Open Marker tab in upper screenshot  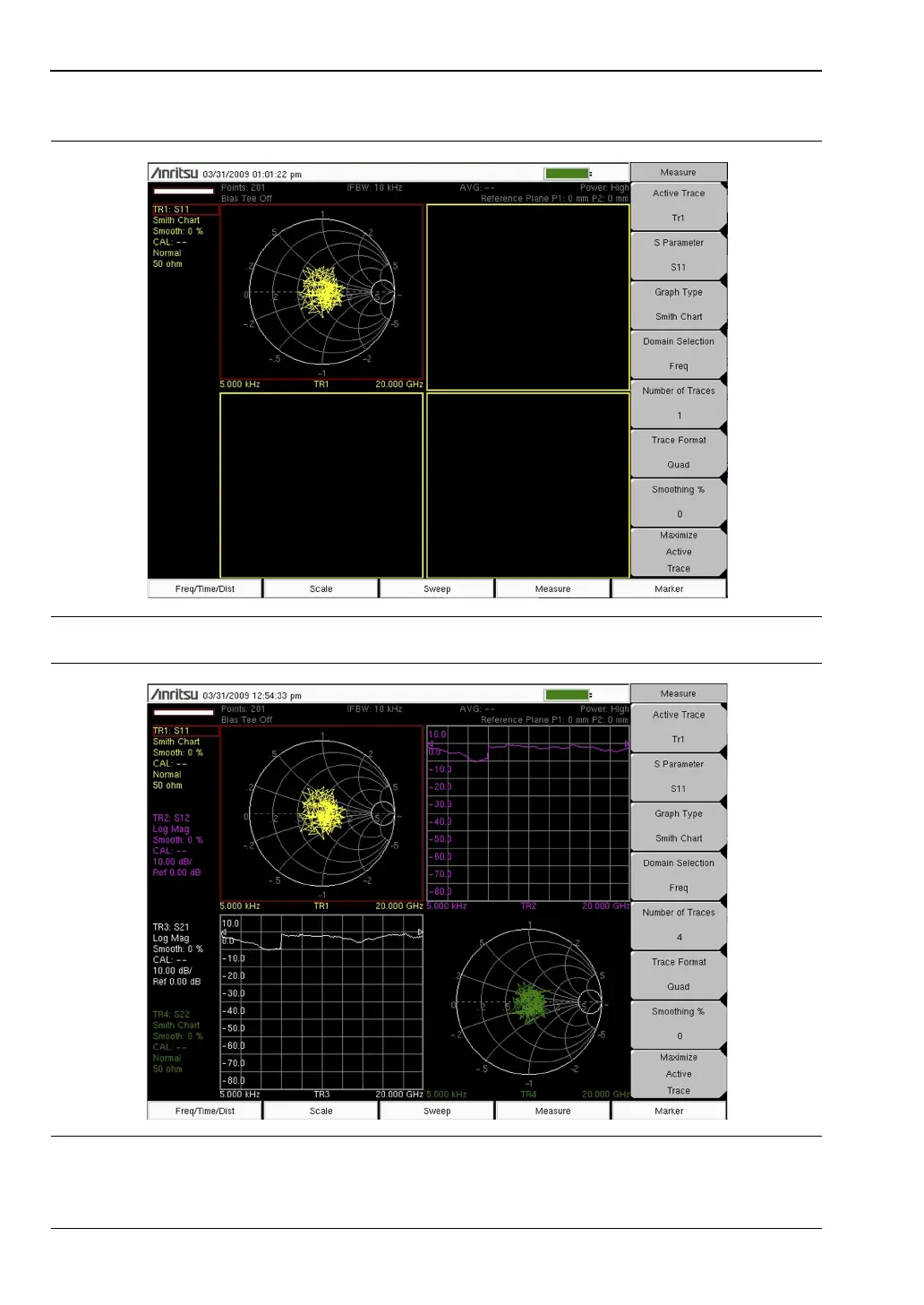pyautogui.click(x=669, y=588)
